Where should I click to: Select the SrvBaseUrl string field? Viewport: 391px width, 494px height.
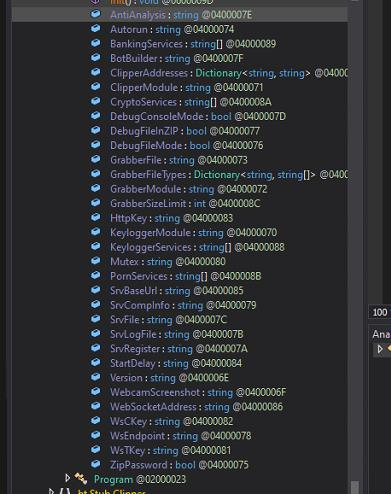click(x=177, y=290)
